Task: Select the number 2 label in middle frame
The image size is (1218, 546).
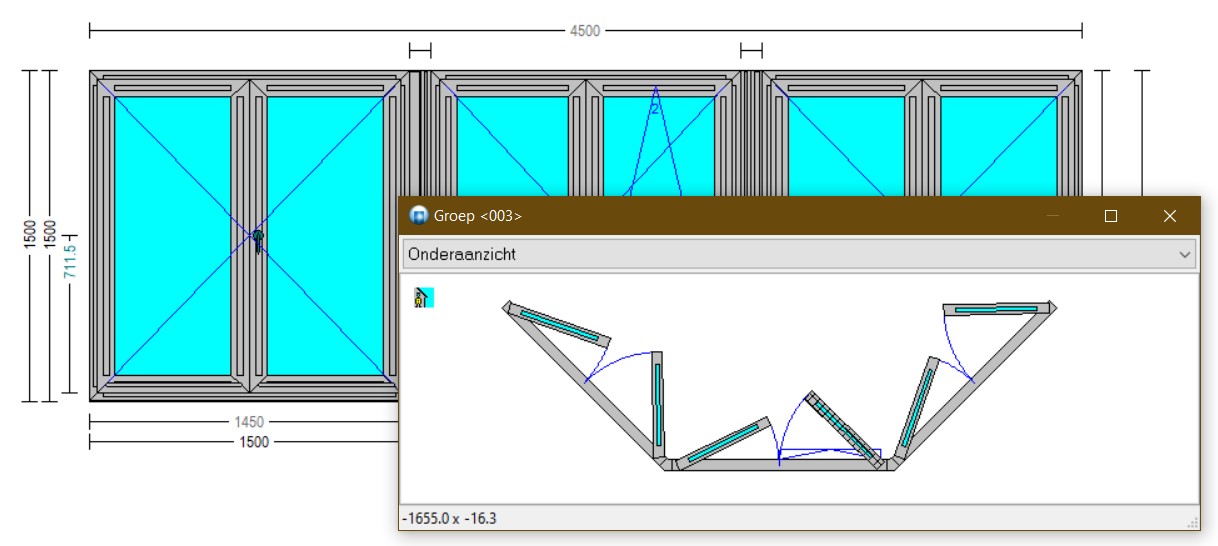Action: click(x=655, y=107)
